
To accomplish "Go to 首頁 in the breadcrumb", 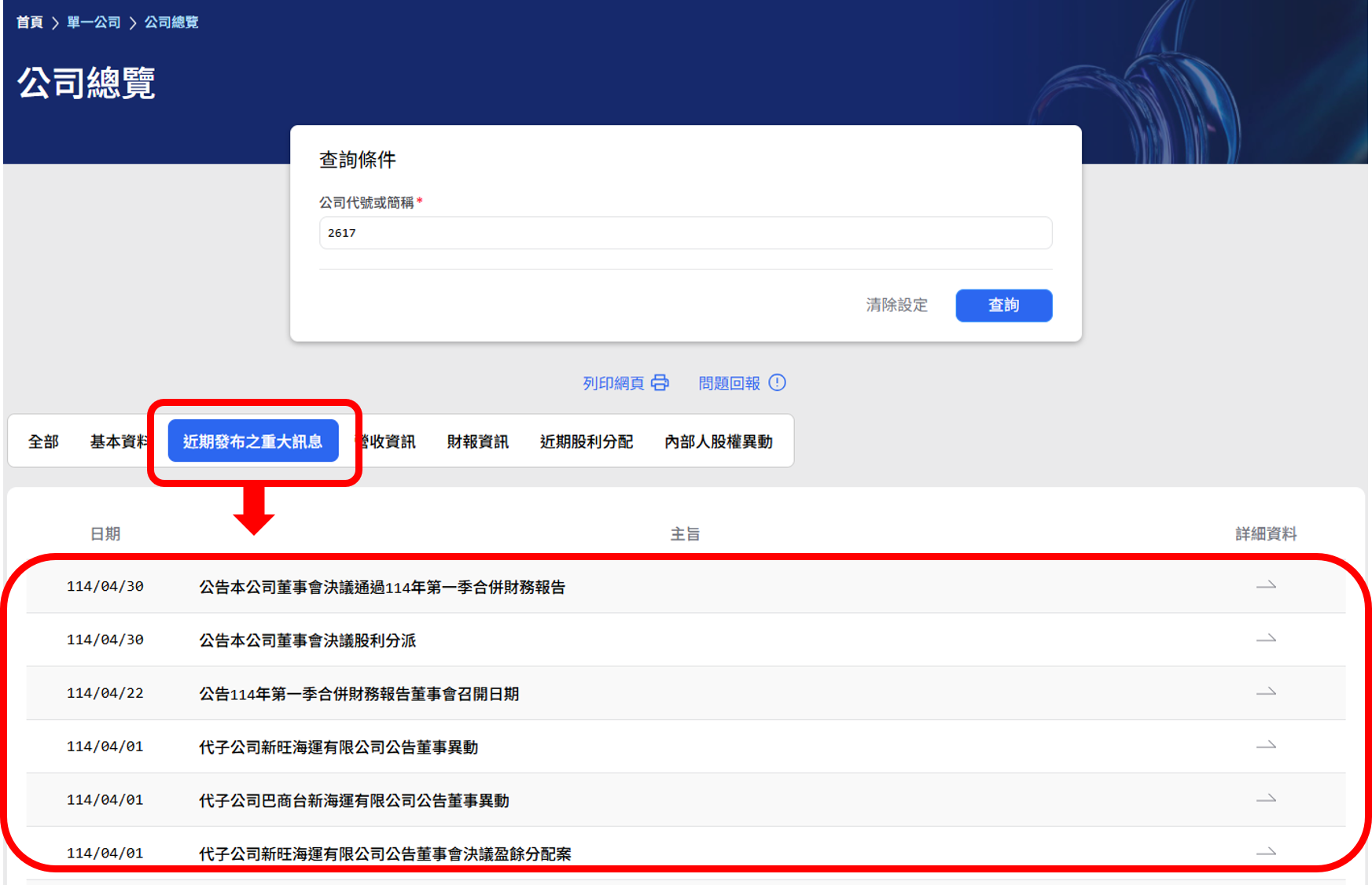I will point(30,23).
